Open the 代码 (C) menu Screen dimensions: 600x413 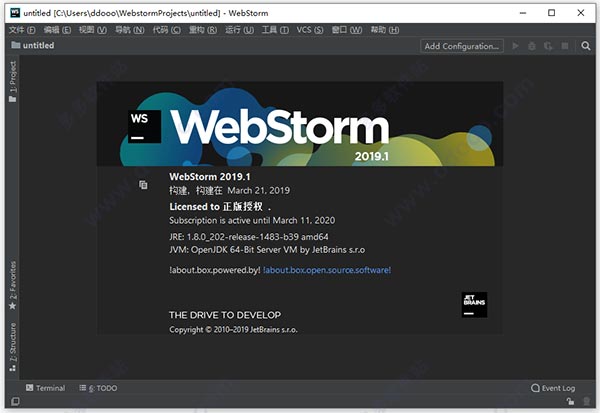(166, 30)
